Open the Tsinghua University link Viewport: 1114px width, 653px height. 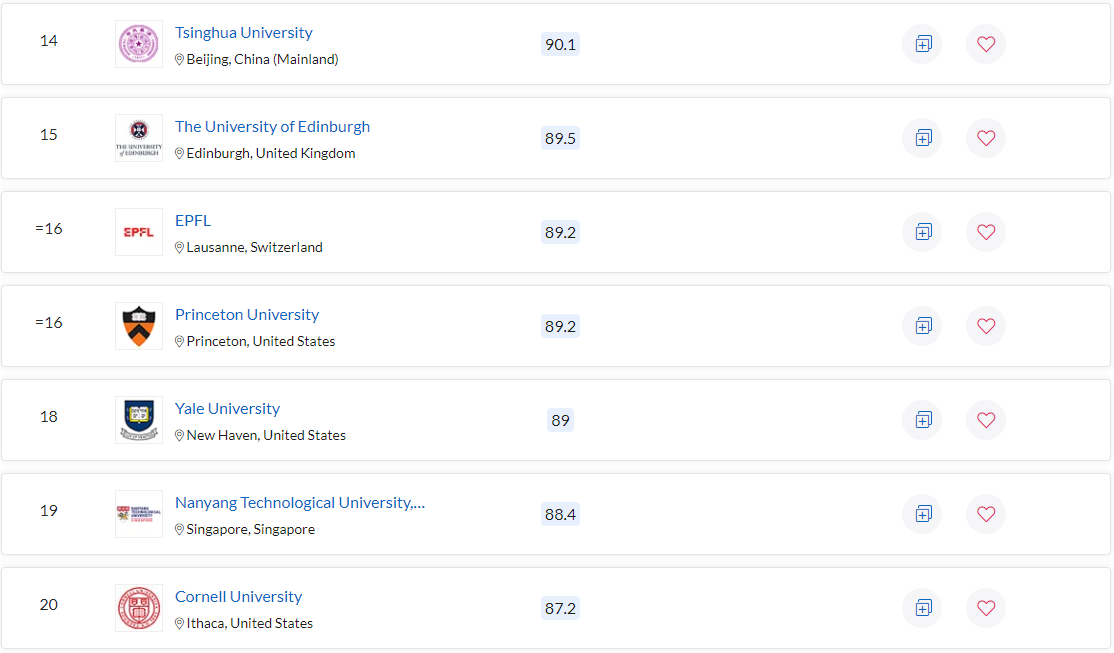click(x=244, y=33)
